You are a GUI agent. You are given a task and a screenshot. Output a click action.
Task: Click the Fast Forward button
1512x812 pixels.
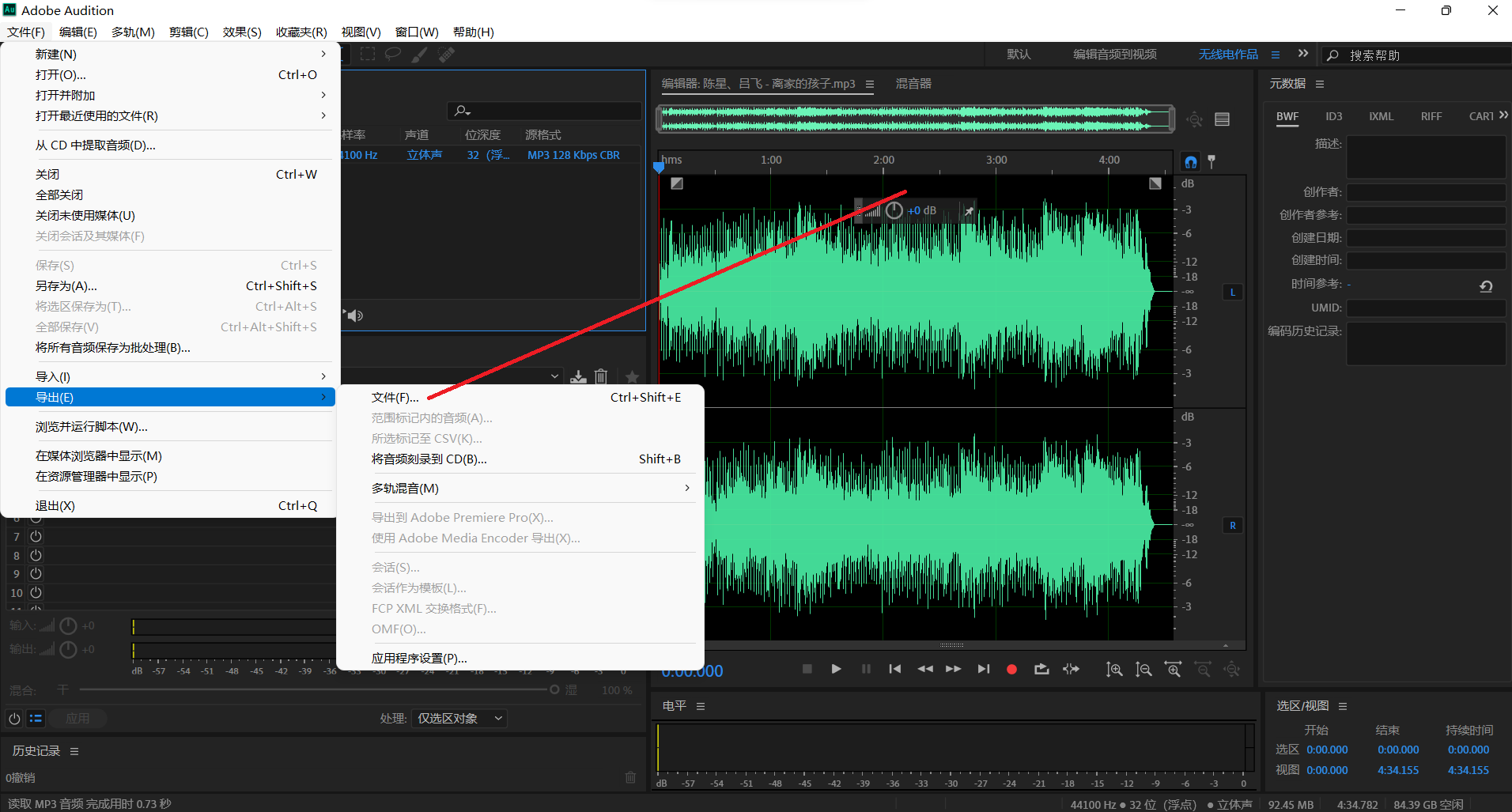click(x=954, y=669)
